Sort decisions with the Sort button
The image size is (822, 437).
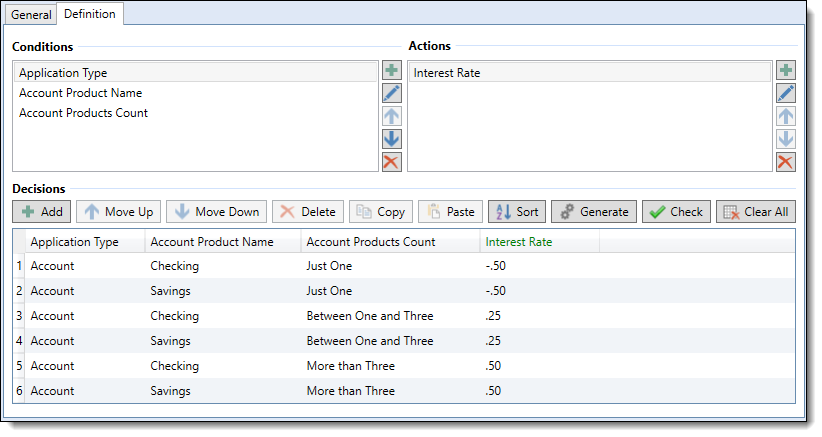[517, 212]
